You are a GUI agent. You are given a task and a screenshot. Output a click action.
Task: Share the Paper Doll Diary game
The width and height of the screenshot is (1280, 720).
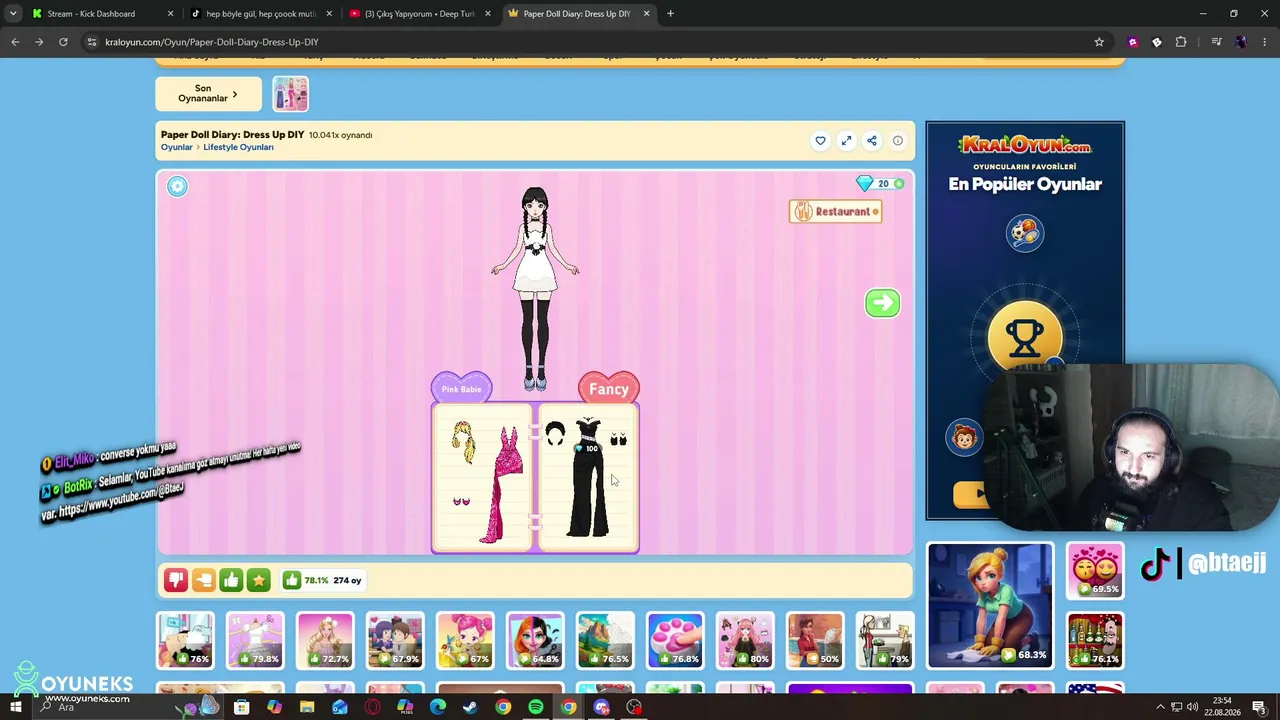[872, 141]
